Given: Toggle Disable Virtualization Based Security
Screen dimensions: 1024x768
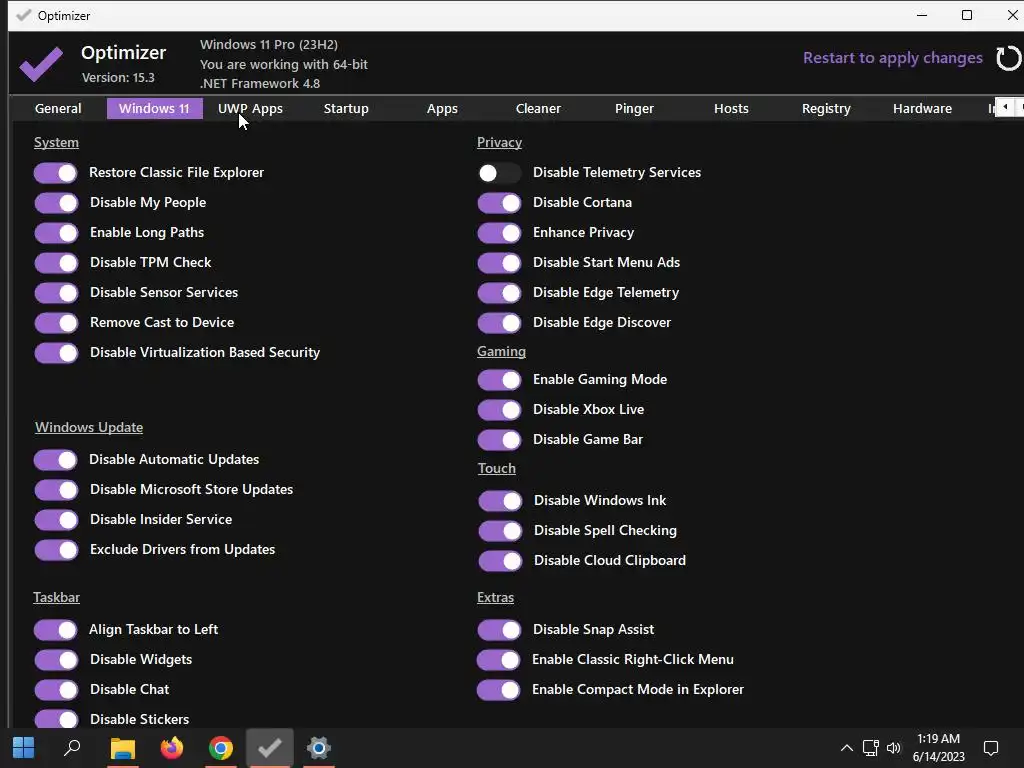Looking at the screenshot, I should 56,353.
